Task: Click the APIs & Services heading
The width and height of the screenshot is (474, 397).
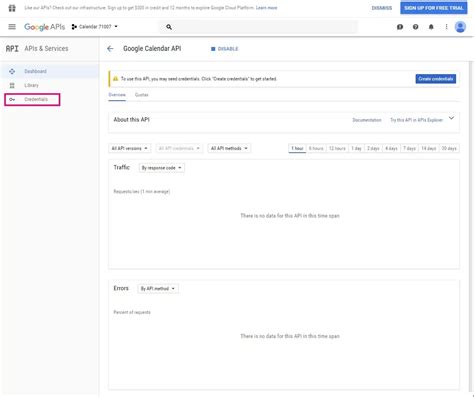Action: pyautogui.click(x=46, y=49)
